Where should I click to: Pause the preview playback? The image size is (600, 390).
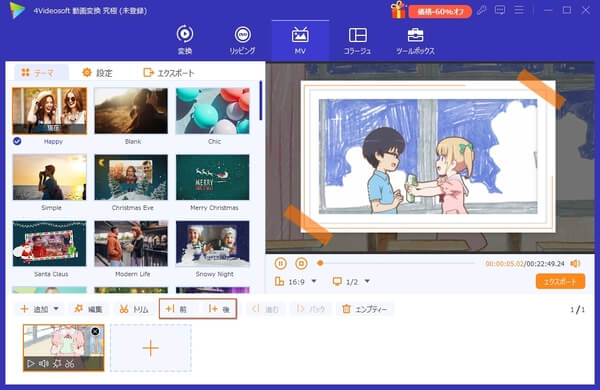click(280, 263)
